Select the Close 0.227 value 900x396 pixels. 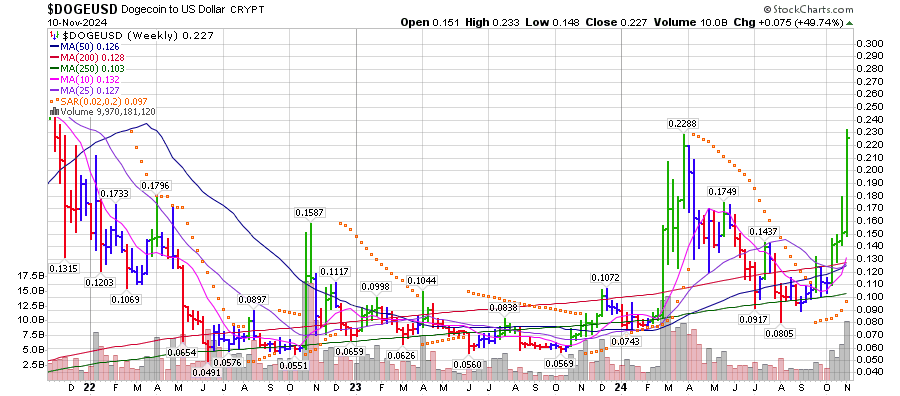coord(616,22)
